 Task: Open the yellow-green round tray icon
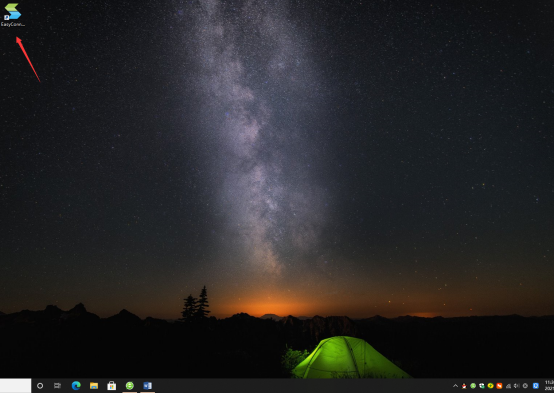(490, 386)
